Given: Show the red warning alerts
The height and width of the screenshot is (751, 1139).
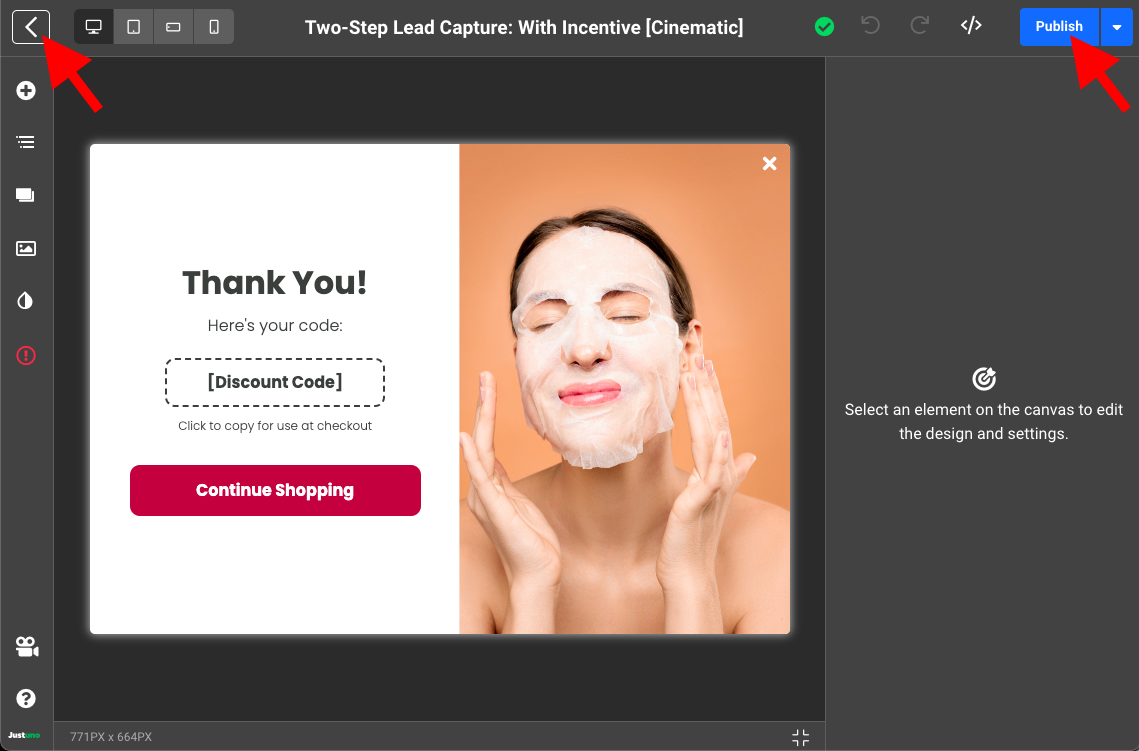Looking at the screenshot, I should pyautogui.click(x=26, y=355).
